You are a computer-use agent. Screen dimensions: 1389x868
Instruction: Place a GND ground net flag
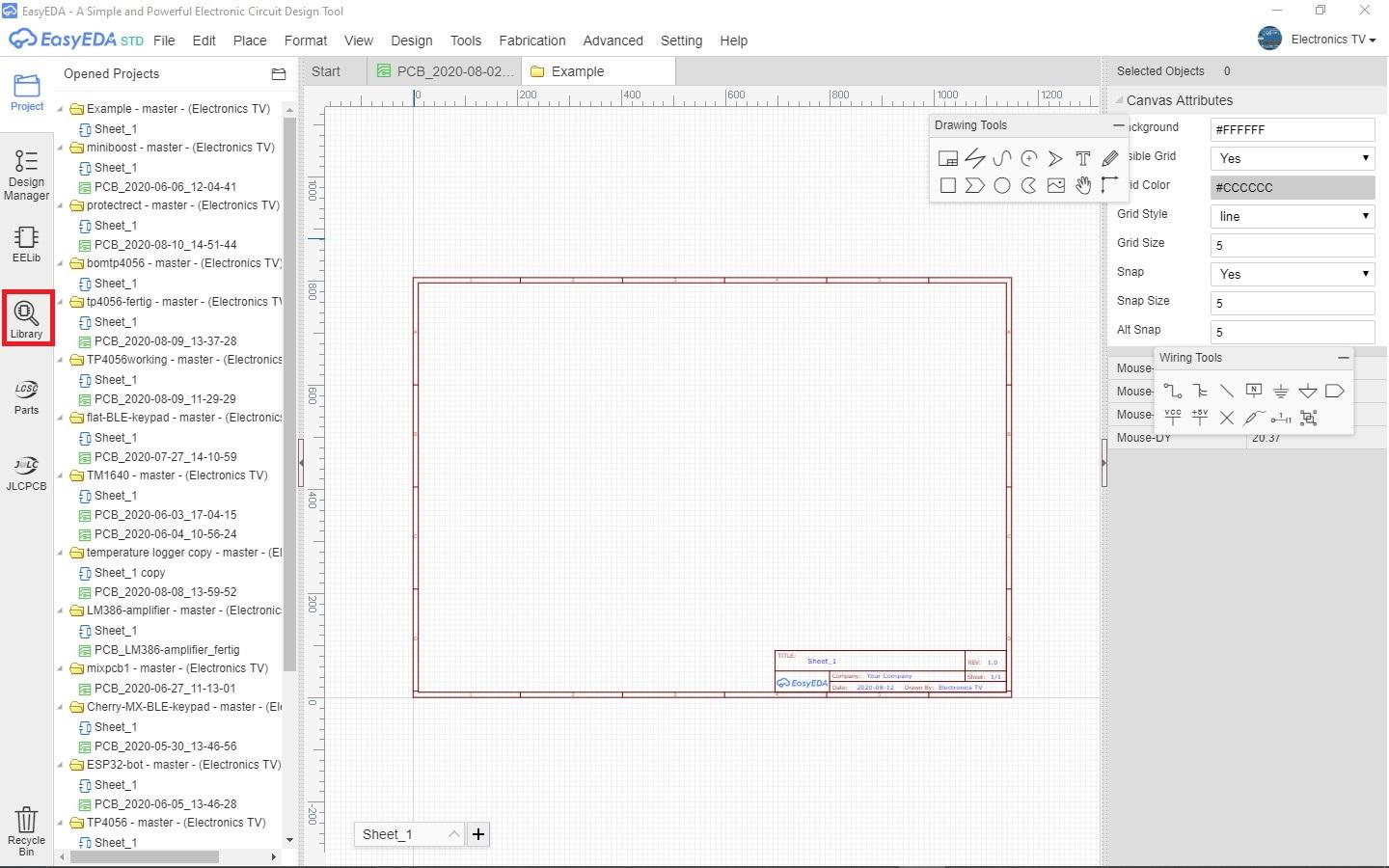tap(1281, 391)
